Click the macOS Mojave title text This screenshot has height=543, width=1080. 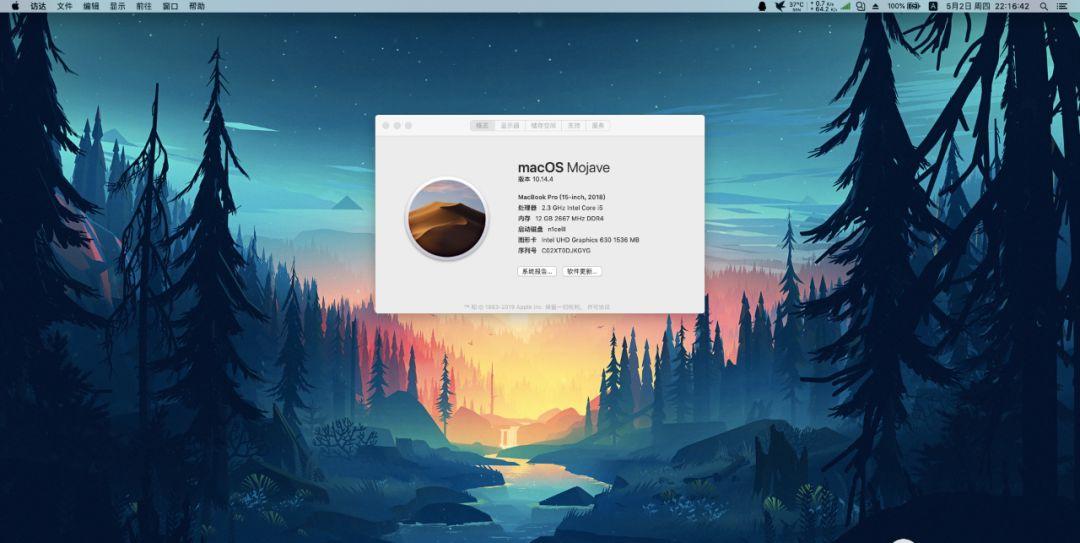(x=563, y=167)
